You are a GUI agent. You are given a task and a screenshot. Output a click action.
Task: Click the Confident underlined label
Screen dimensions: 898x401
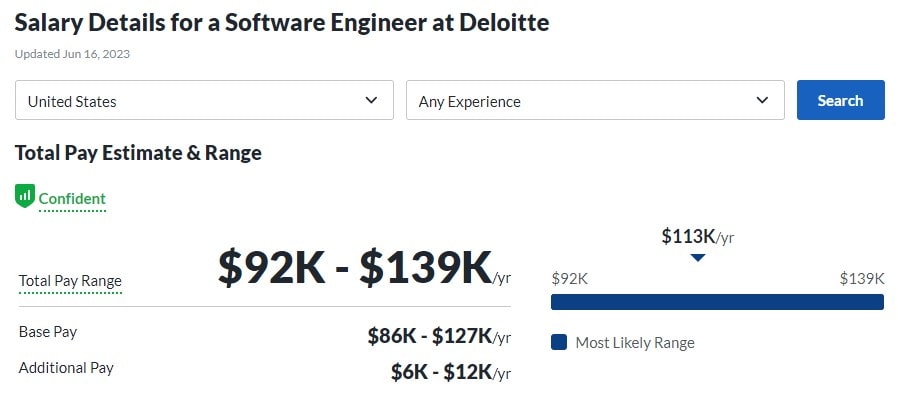pyautogui.click(x=72, y=199)
